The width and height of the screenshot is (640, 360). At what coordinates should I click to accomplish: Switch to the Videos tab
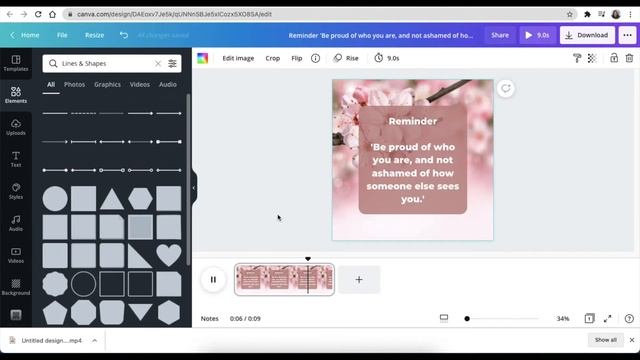tap(140, 85)
